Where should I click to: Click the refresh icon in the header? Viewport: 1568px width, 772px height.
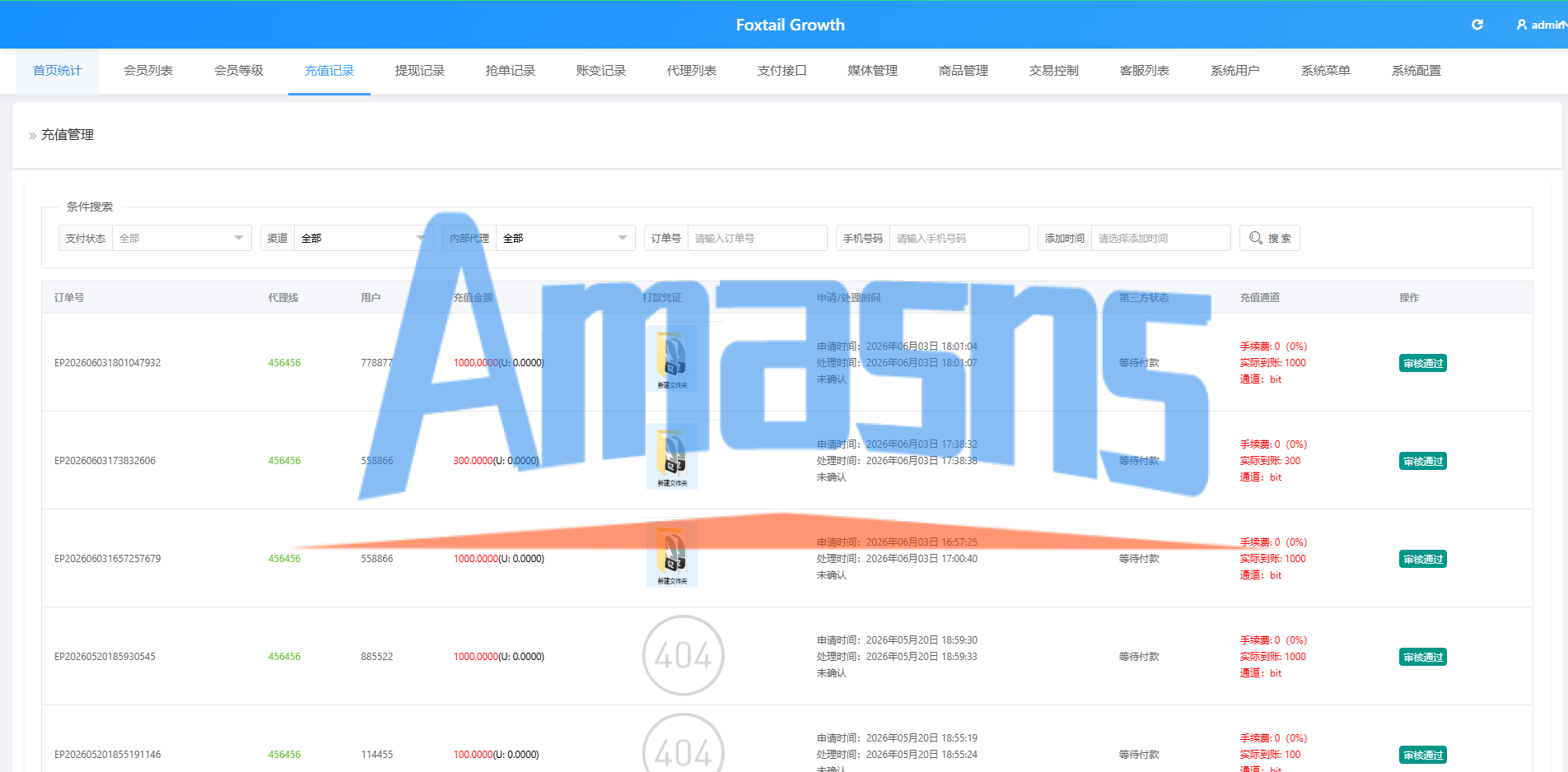pyautogui.click(x=1477, y=25)
